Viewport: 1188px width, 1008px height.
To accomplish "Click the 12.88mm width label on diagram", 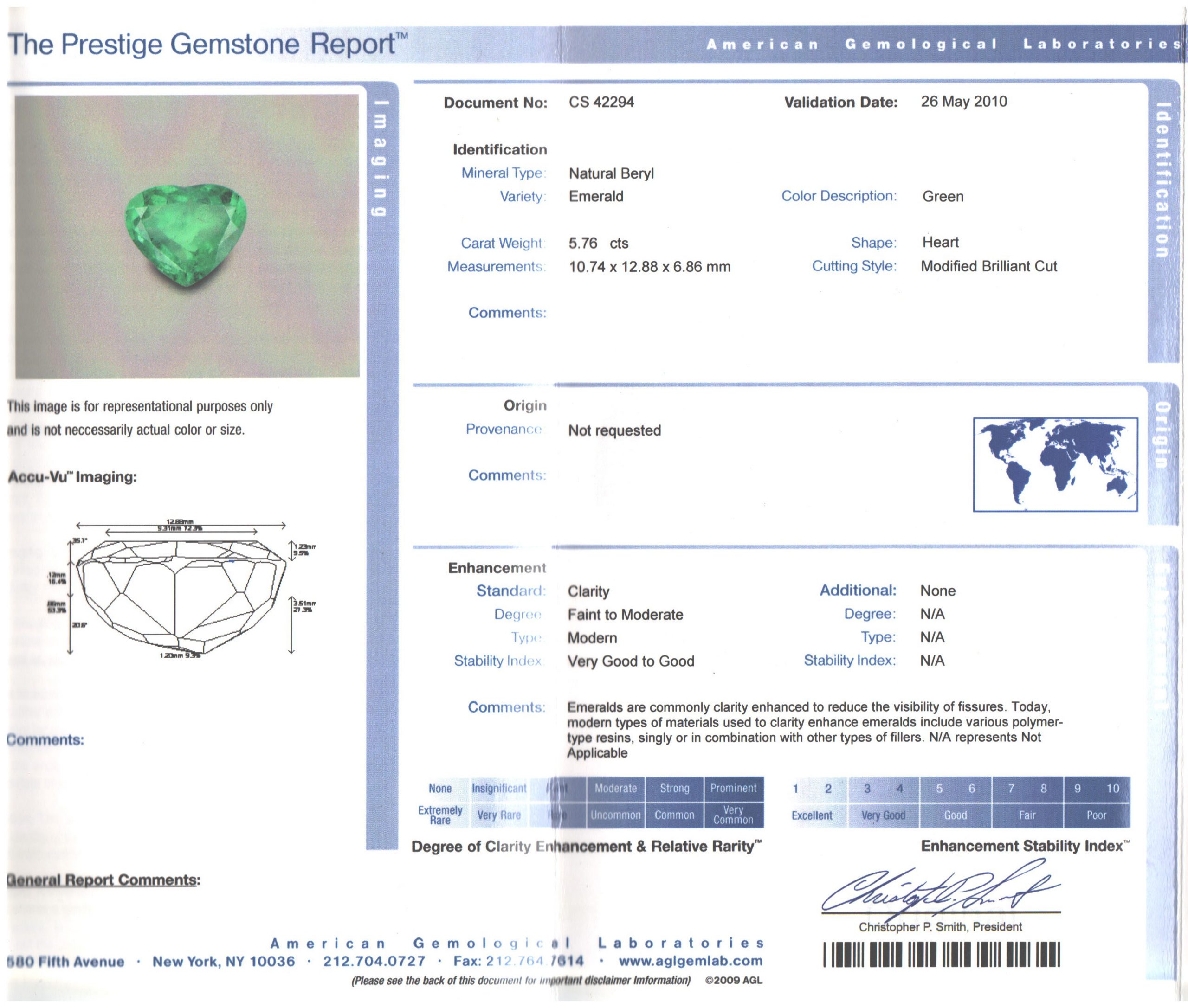I will (180, 522).
